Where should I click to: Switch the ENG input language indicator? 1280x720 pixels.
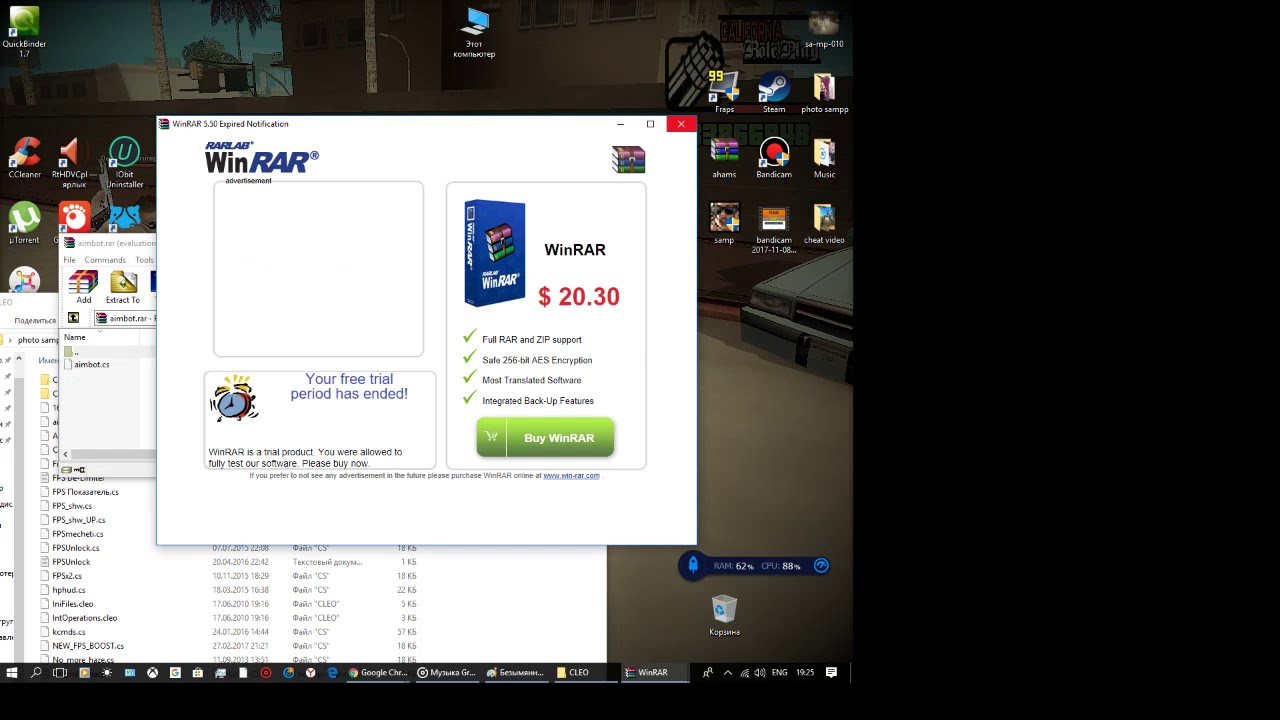(x=779, y=673)
